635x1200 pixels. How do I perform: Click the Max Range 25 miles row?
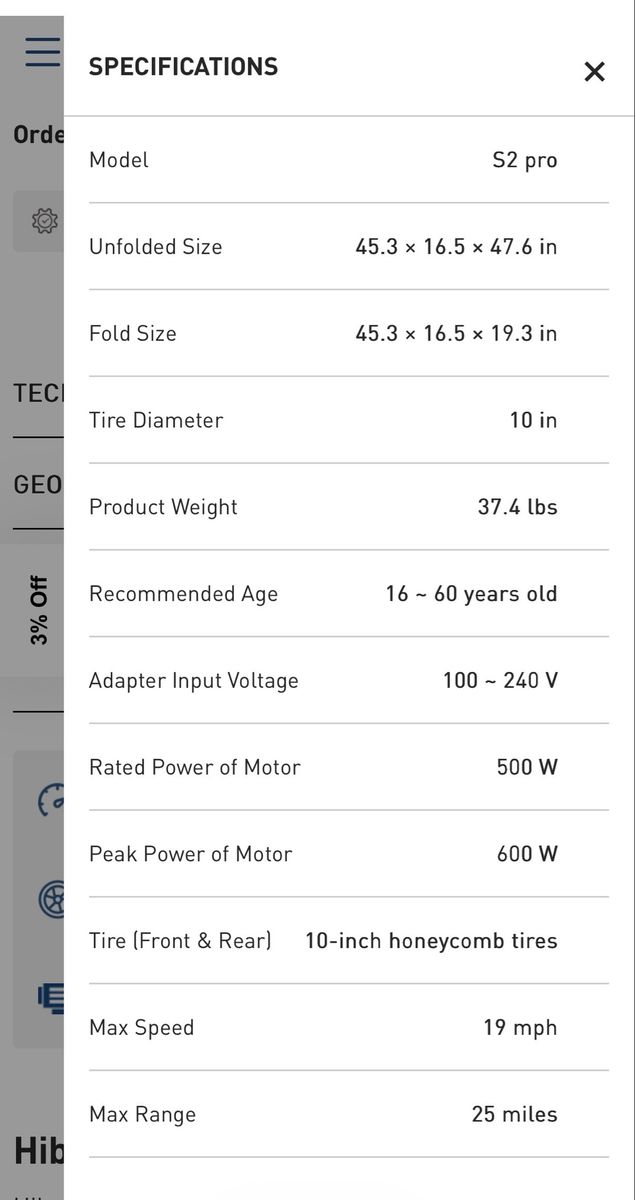[348, 1114]
